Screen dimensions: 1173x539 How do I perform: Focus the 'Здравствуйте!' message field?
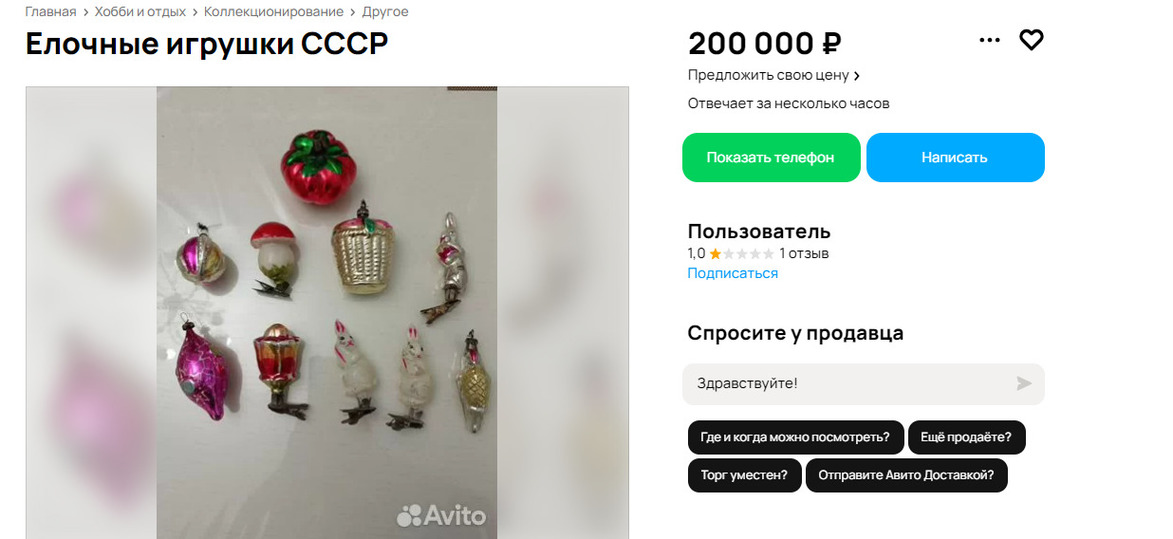tap(863, 384)
